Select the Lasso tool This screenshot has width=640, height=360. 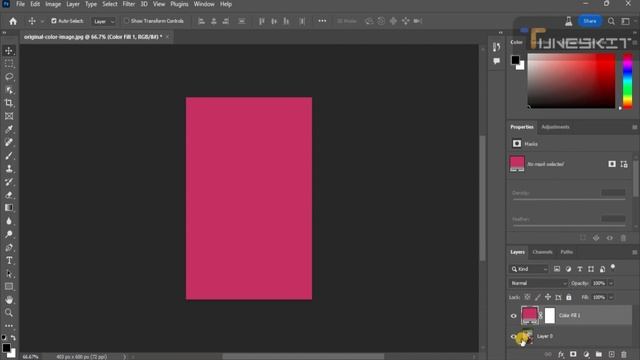[x=9, y=77]
